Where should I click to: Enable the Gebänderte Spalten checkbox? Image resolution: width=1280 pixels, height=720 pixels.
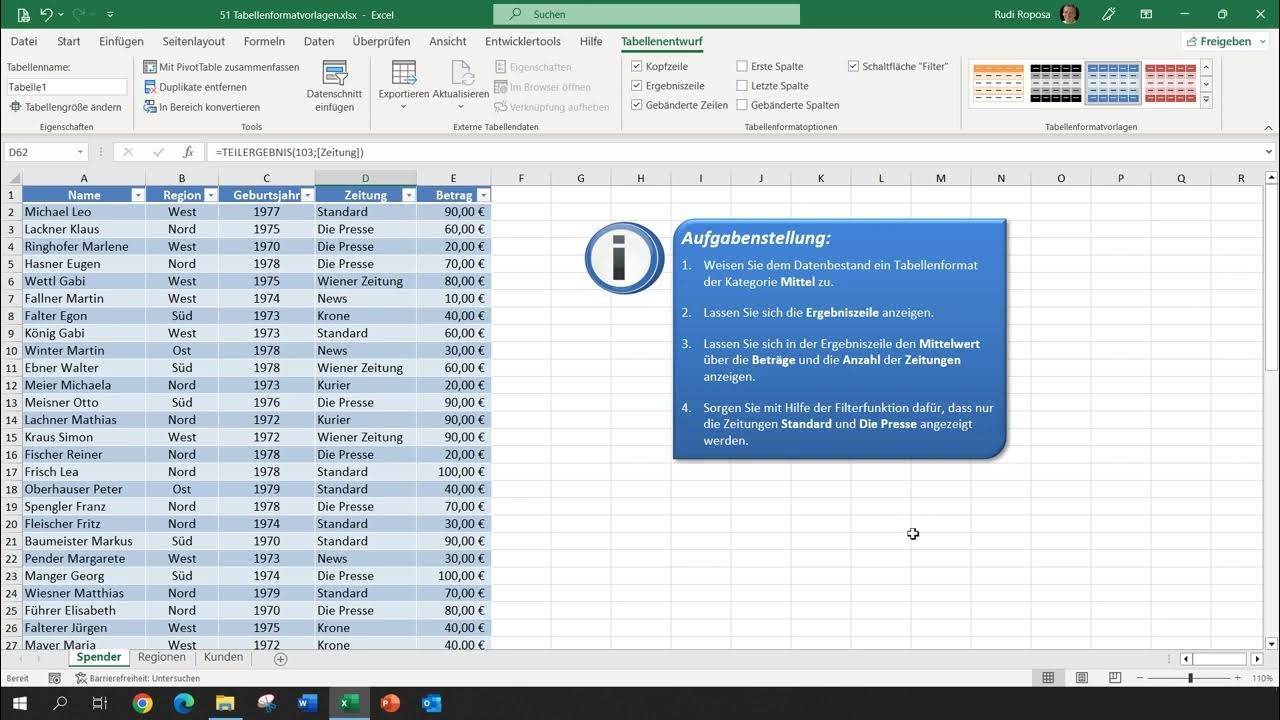pyautogui.click(x=742, y=105)
